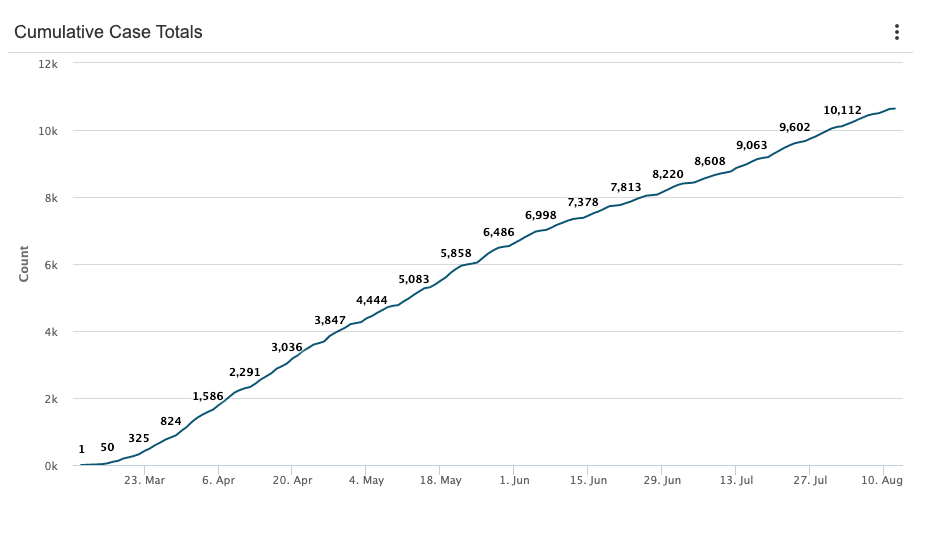927x539 pixels.
Task: Select the 7,813 data label
Action: point(626,187)
